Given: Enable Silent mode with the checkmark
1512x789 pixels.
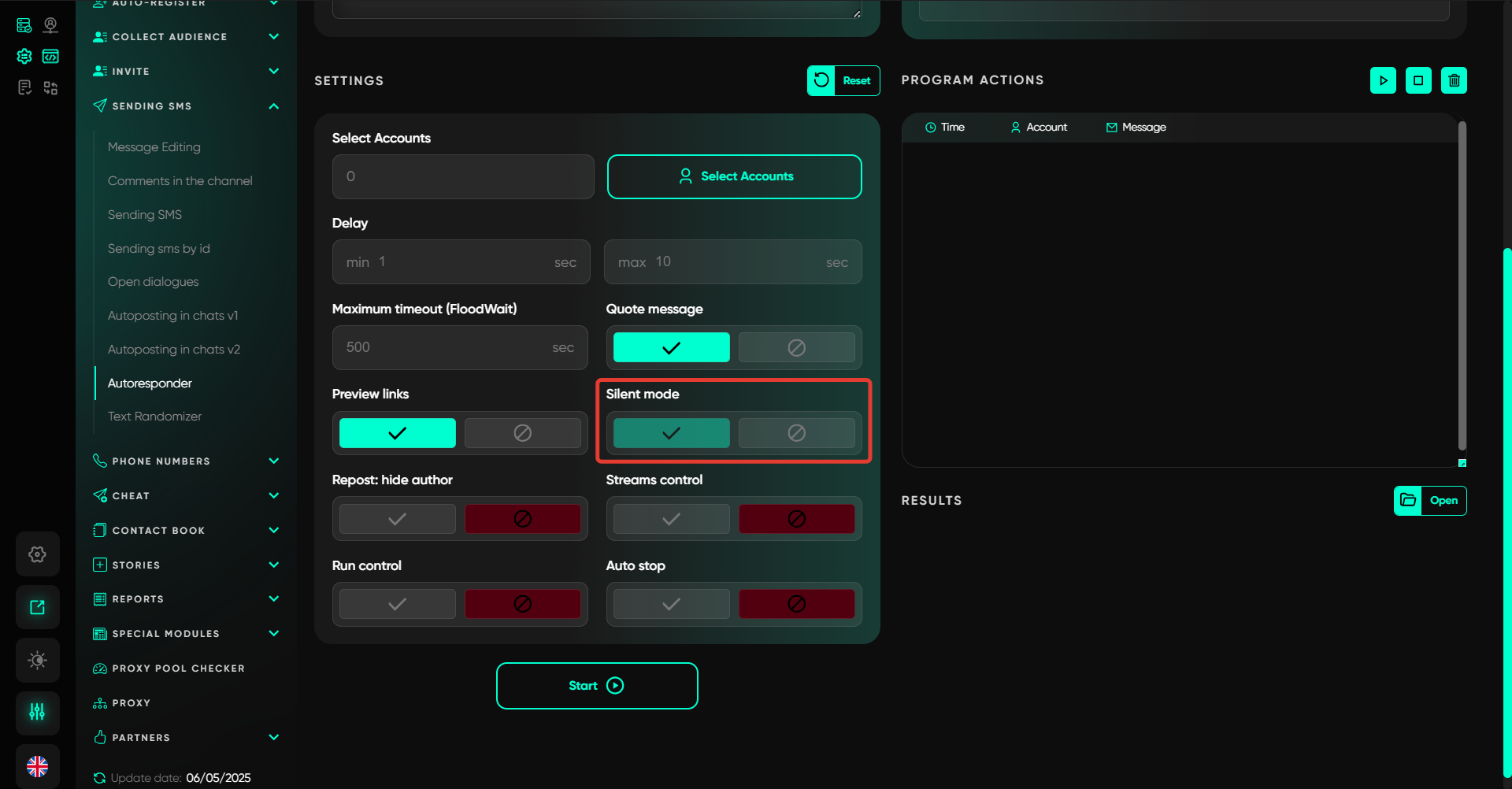Looking at the screenshot, I should [x=671, y=433].
